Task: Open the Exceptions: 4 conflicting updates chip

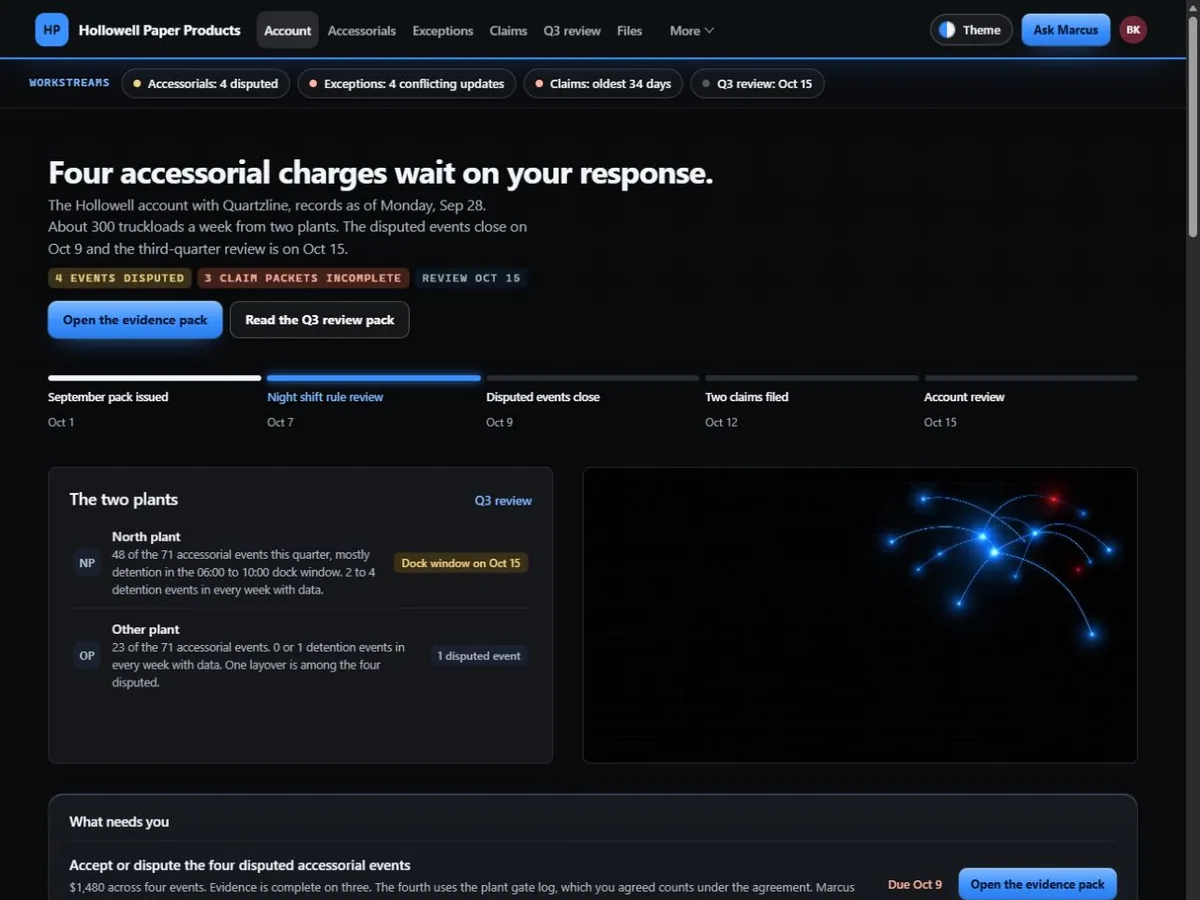Action: pos(407,83)
